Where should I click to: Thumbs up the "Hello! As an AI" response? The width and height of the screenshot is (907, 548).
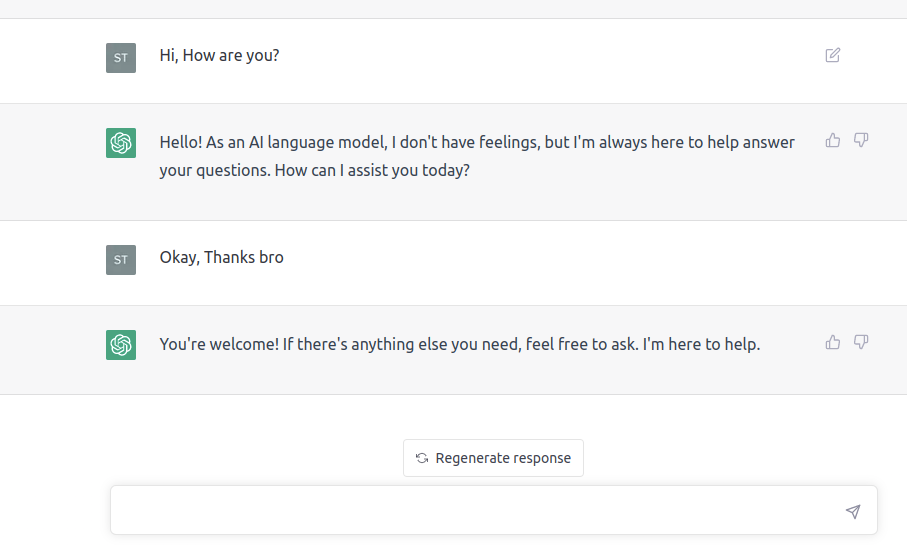pyautogui.click(x=832, y=140)
